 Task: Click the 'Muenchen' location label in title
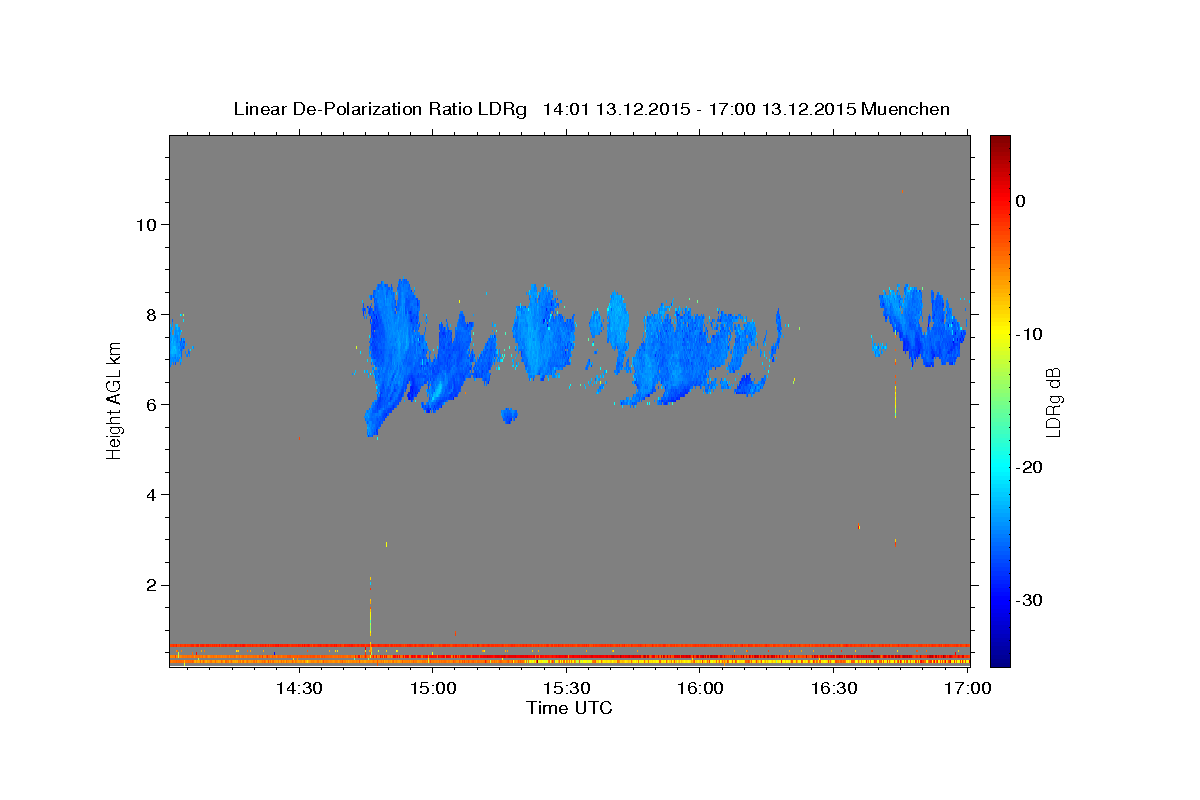[x=907, y=109]
